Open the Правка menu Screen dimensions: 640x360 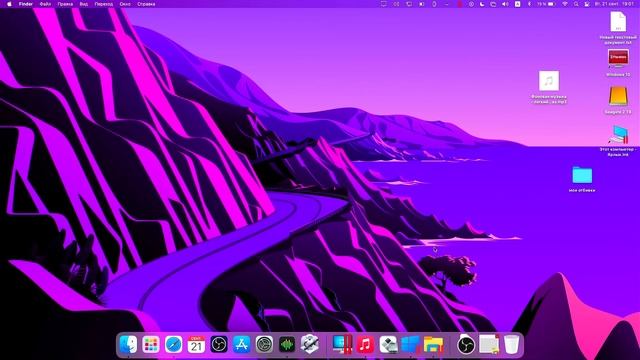click(x=65, y=4)
